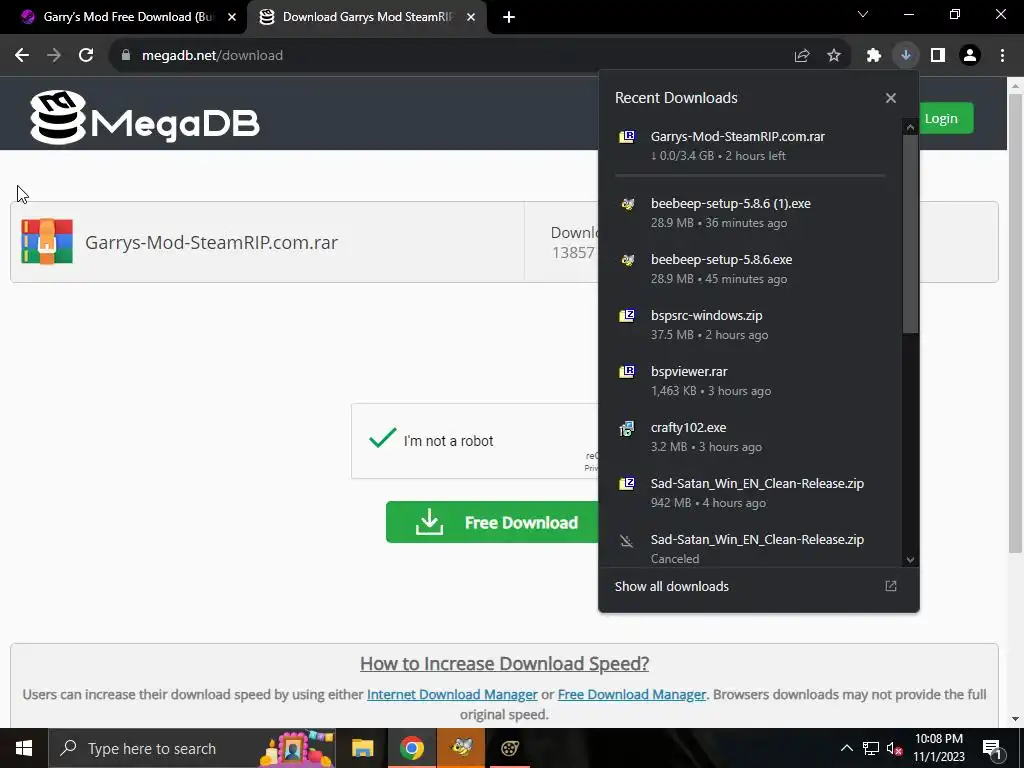Click the bspviewer.rar file icon
1024x768 pixels.
(627, 372)
